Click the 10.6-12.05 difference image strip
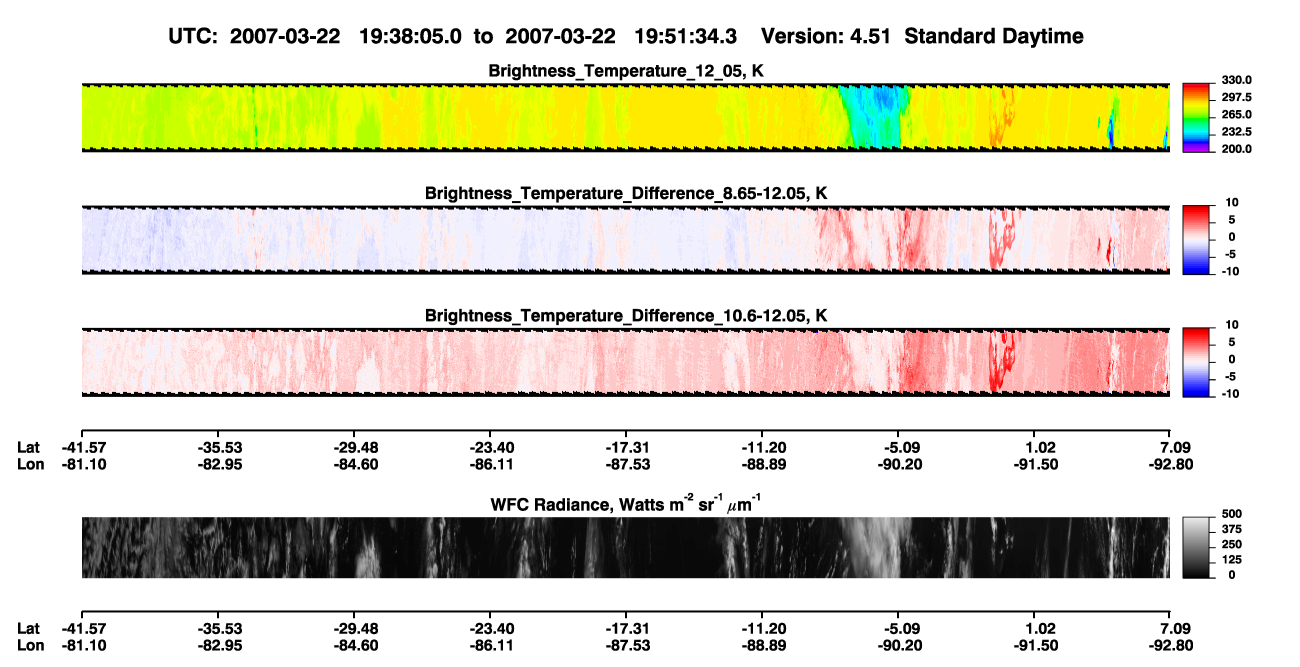 click(x=625, y=362)
